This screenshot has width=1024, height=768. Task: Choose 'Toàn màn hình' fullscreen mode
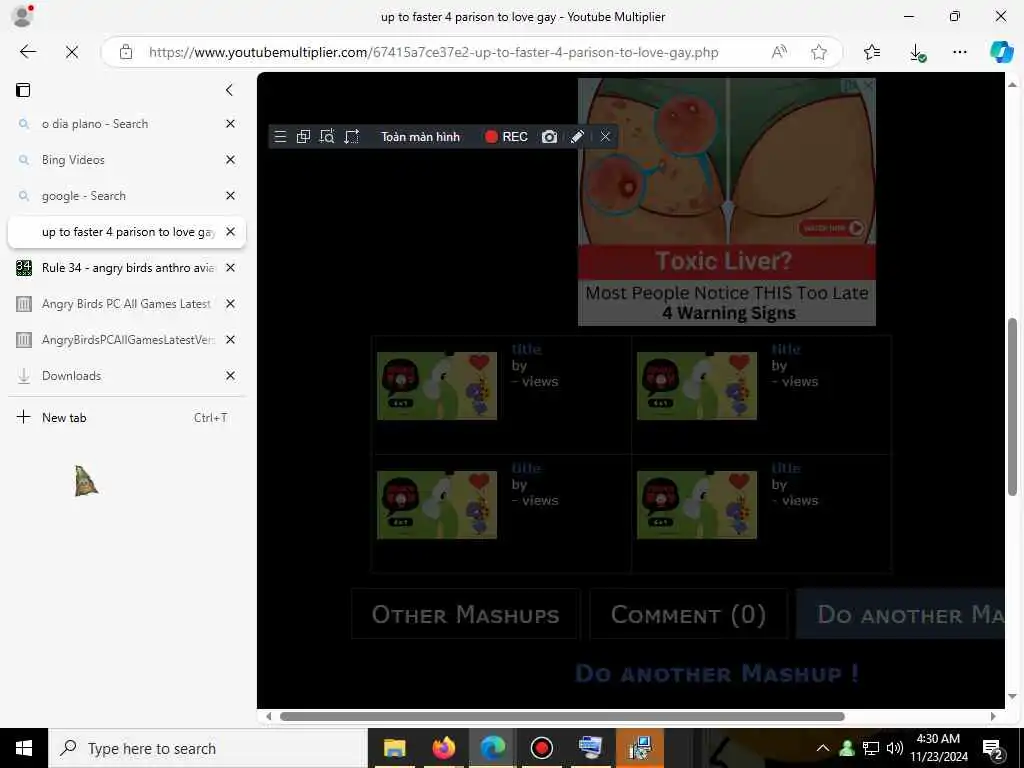[421, 136]
